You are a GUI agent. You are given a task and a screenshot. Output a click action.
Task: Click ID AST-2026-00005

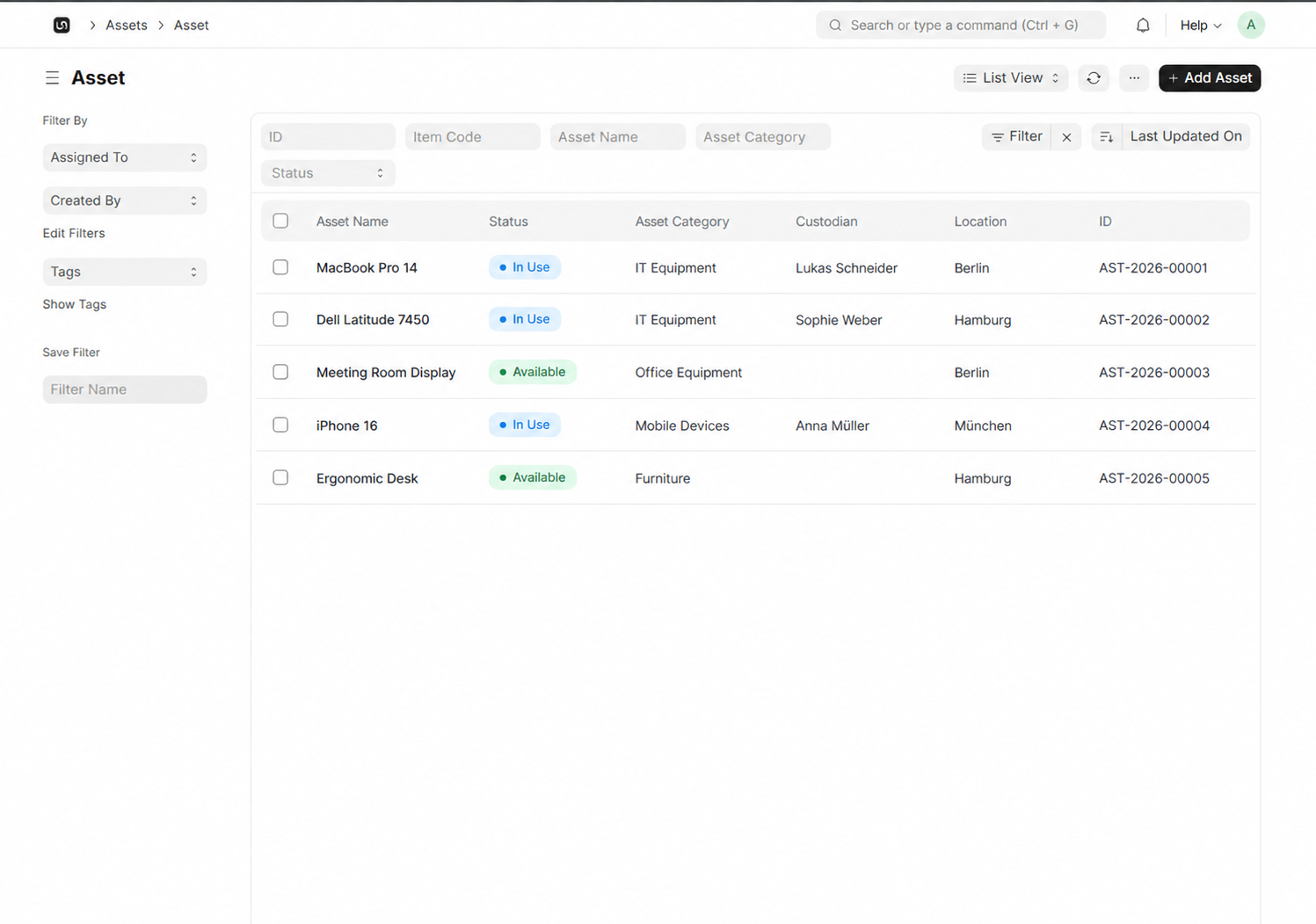(x=1154, y=478)
